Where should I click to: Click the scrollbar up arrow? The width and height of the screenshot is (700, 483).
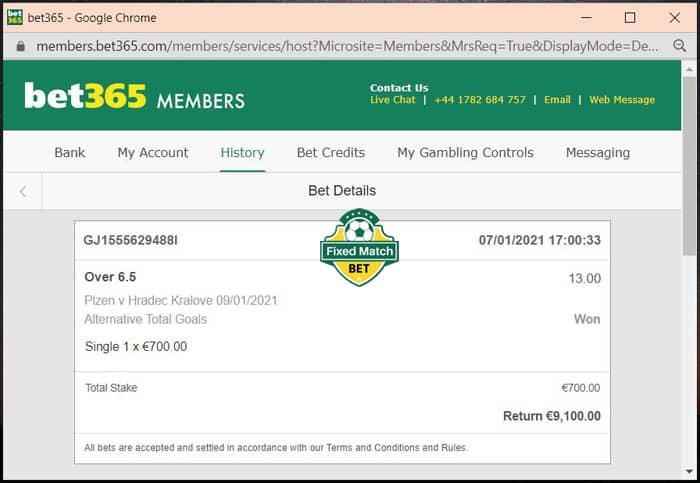690,69
